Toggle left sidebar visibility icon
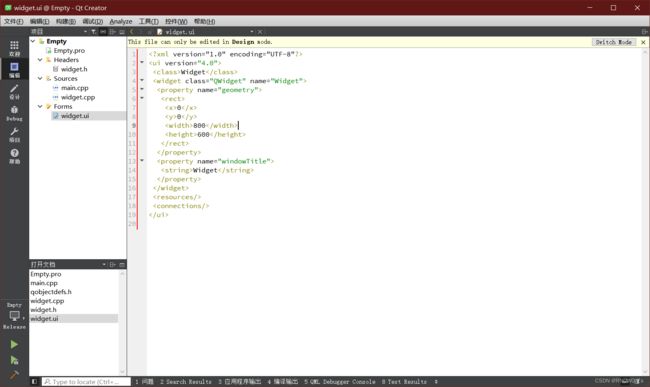This screenshot has width=650, height=387. (34, 381)
